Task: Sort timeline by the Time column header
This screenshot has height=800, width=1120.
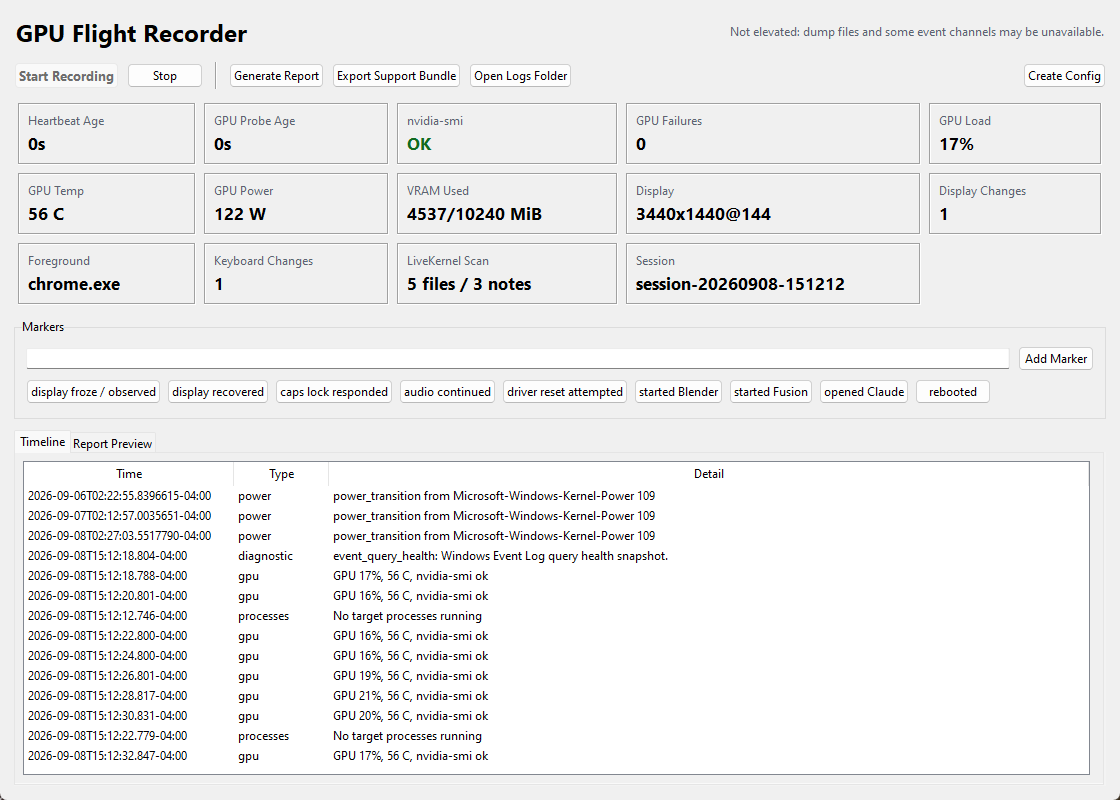Action: 129,474
